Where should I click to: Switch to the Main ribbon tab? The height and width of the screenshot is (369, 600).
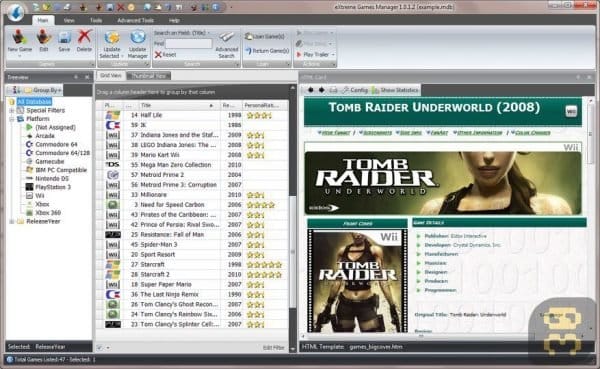(x=43, y=20)
